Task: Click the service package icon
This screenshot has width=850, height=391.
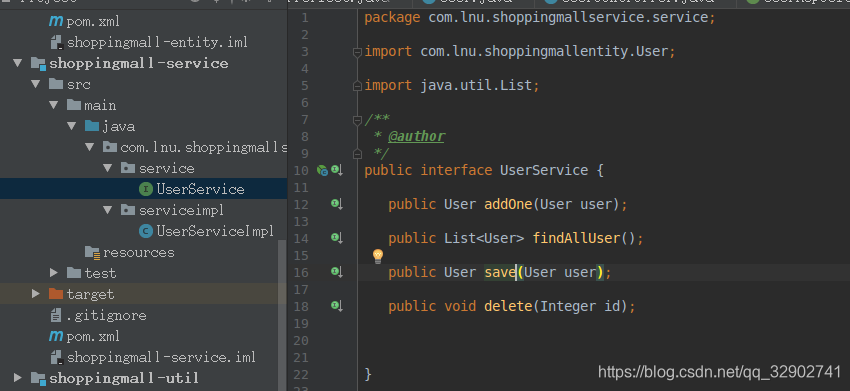Action: click(x=128, y=168)
